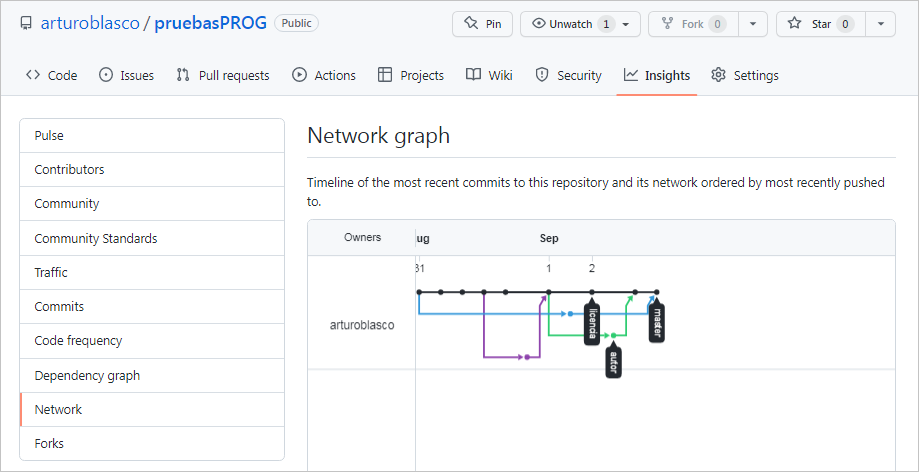The width and height of the screenshot is (919, 472).
Task: Pin the repository with the Pin button
Action: click(482, 24)
